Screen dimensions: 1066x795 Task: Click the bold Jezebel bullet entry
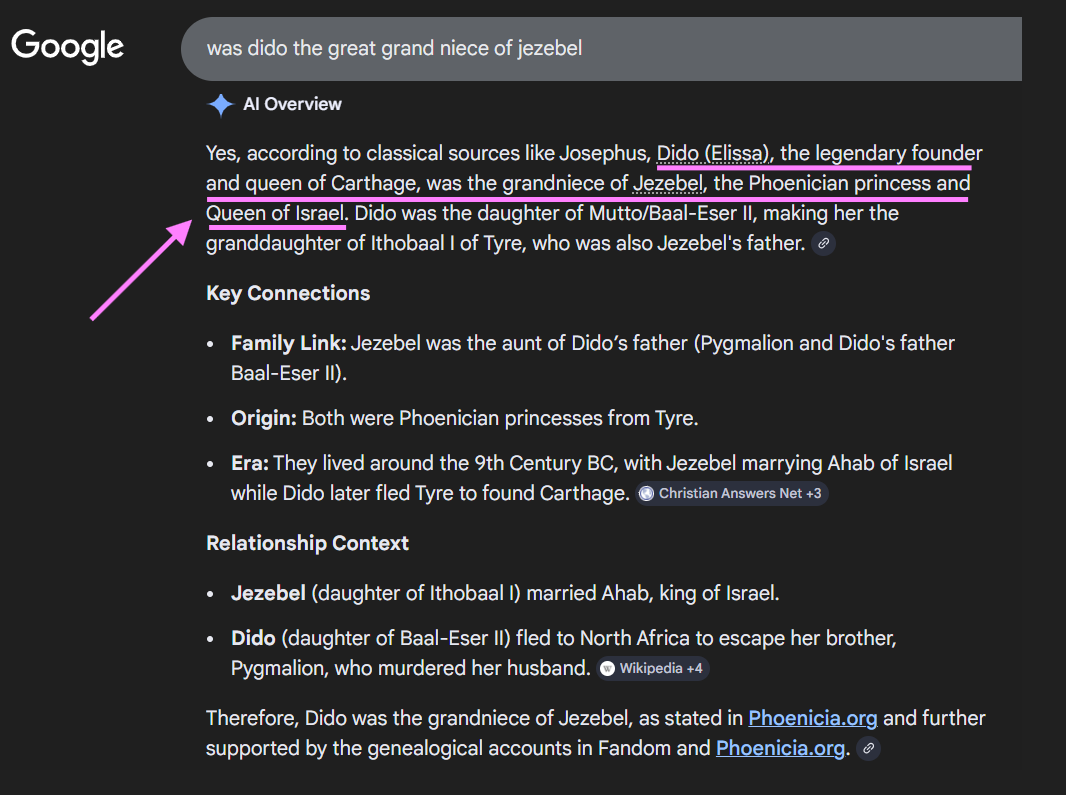coord(268,594)
